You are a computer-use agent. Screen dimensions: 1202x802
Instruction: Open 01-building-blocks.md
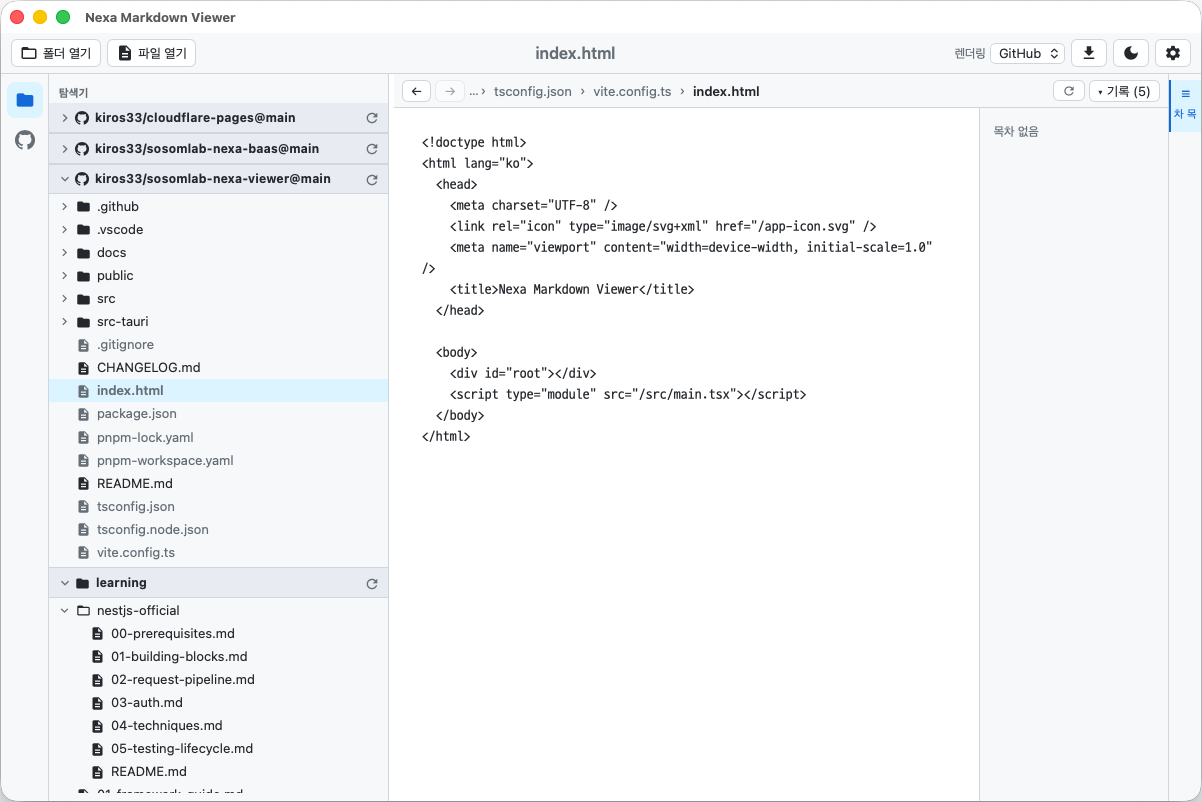(218, 656)
